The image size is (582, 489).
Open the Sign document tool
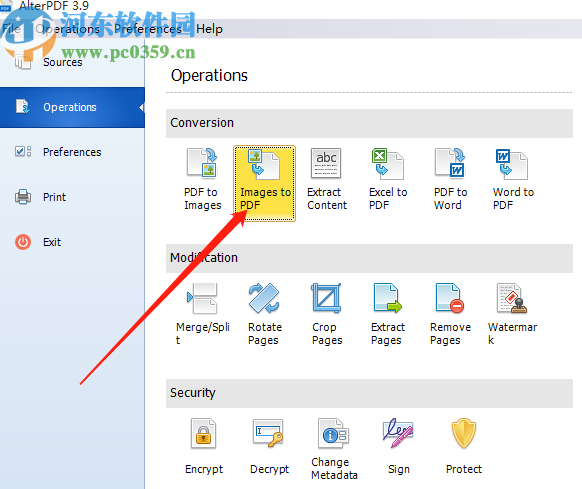pyautogui.click(x=398, y=447)
